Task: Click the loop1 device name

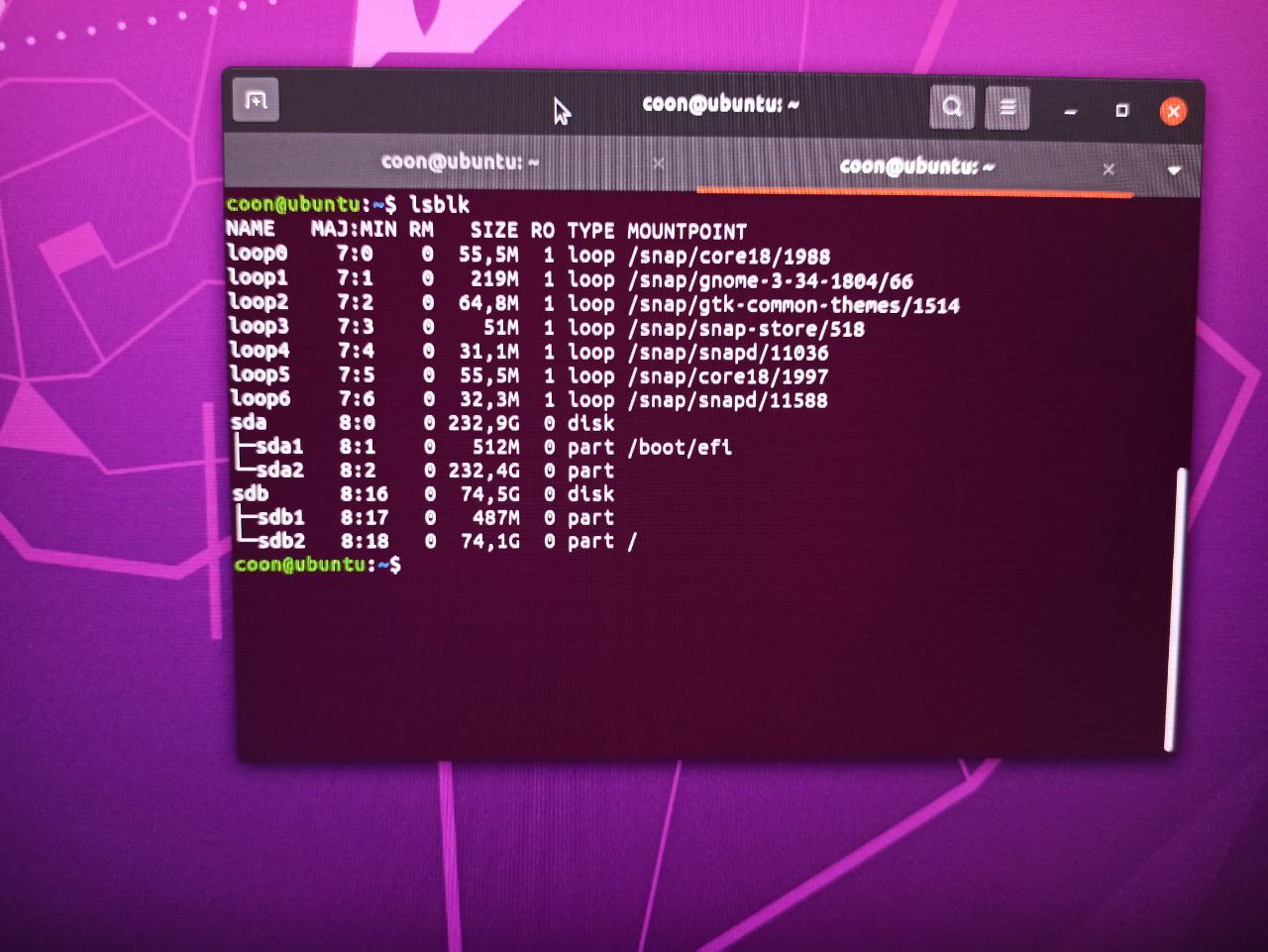Action: tap(259, 277)
